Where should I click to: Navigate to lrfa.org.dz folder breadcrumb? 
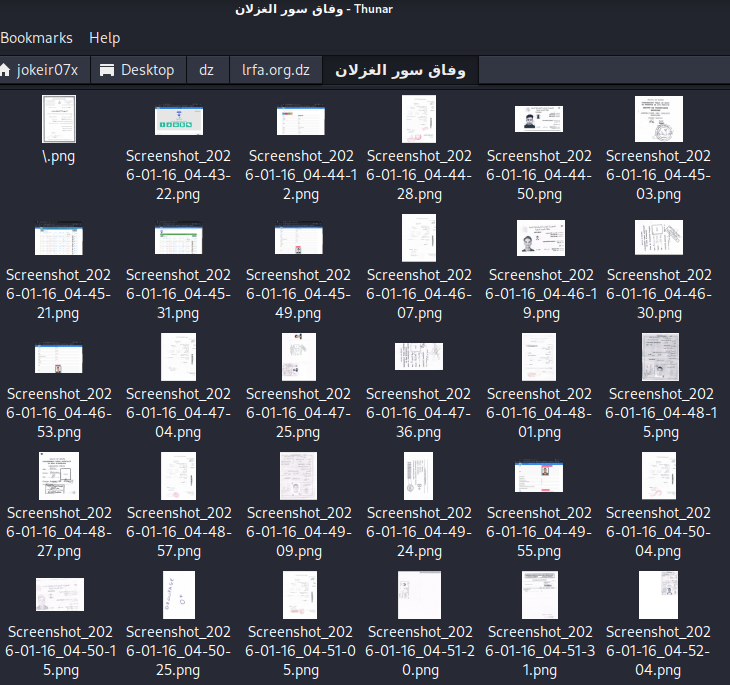point(275,70)
